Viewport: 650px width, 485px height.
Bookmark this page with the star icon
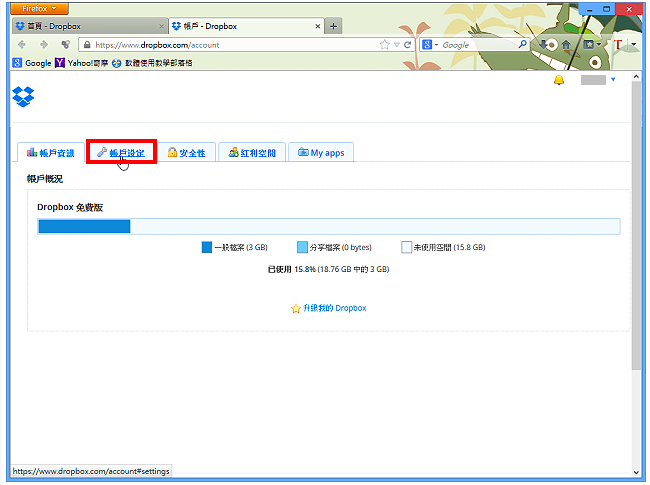(x=385, y=45)
